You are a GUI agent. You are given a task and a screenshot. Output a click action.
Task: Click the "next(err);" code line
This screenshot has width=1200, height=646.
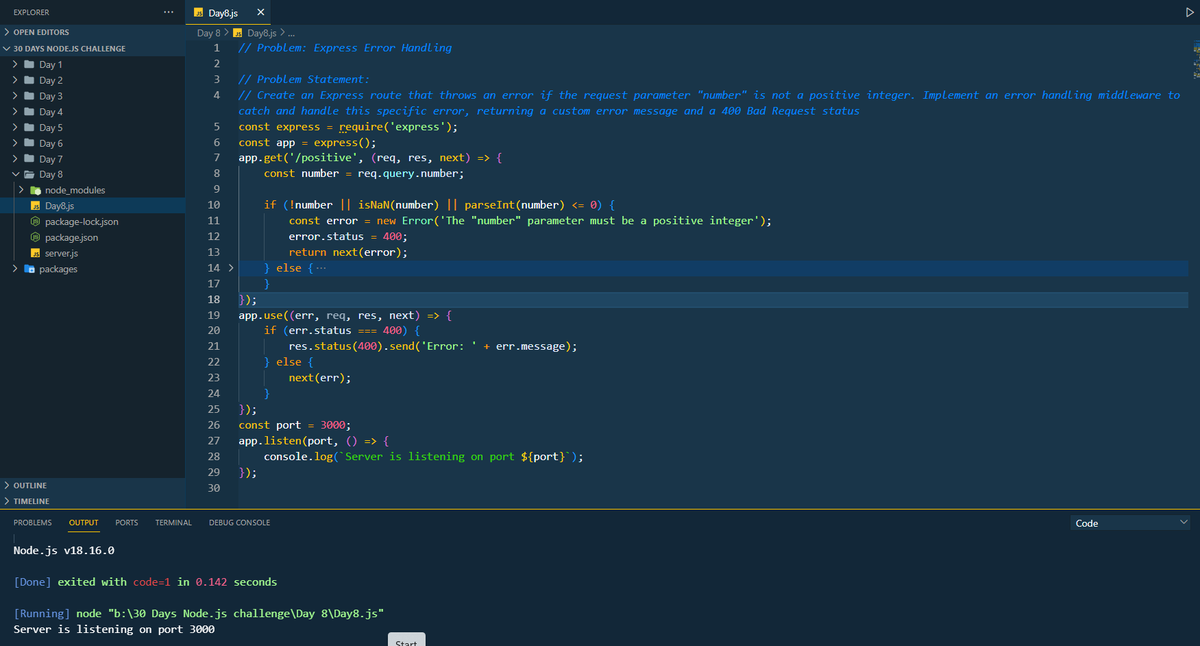click(319, 378)
